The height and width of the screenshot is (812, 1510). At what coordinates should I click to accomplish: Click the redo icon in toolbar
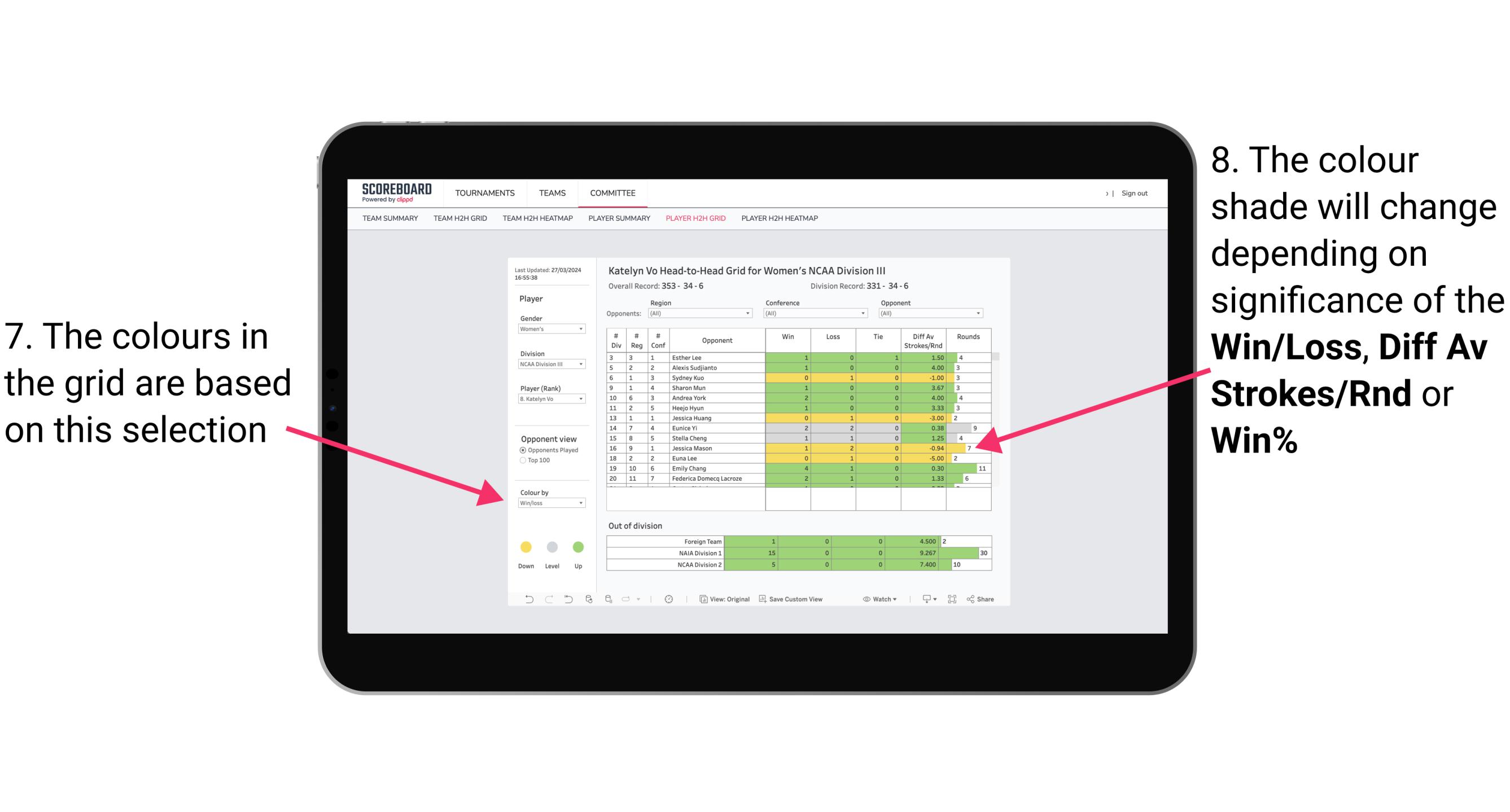pyautogui.click(x=547, y=600)
